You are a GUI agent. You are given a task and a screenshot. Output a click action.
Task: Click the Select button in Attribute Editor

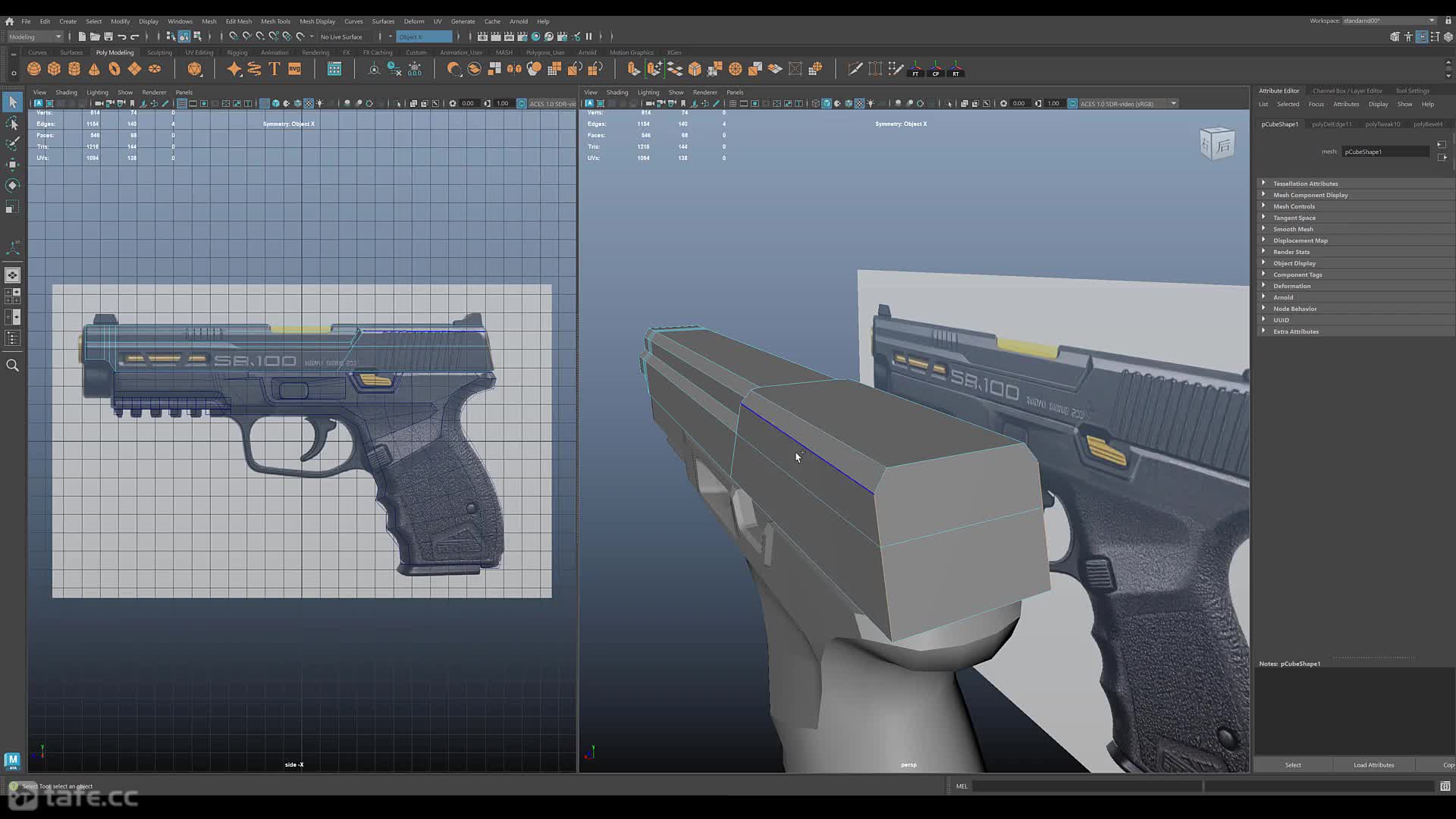point(1293,764)
